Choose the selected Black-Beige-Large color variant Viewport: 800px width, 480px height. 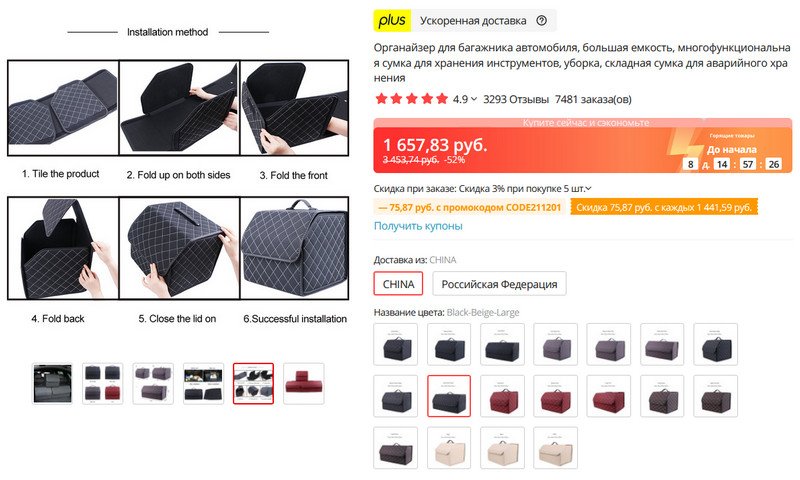pyautogui.click(x=449, y=396)
